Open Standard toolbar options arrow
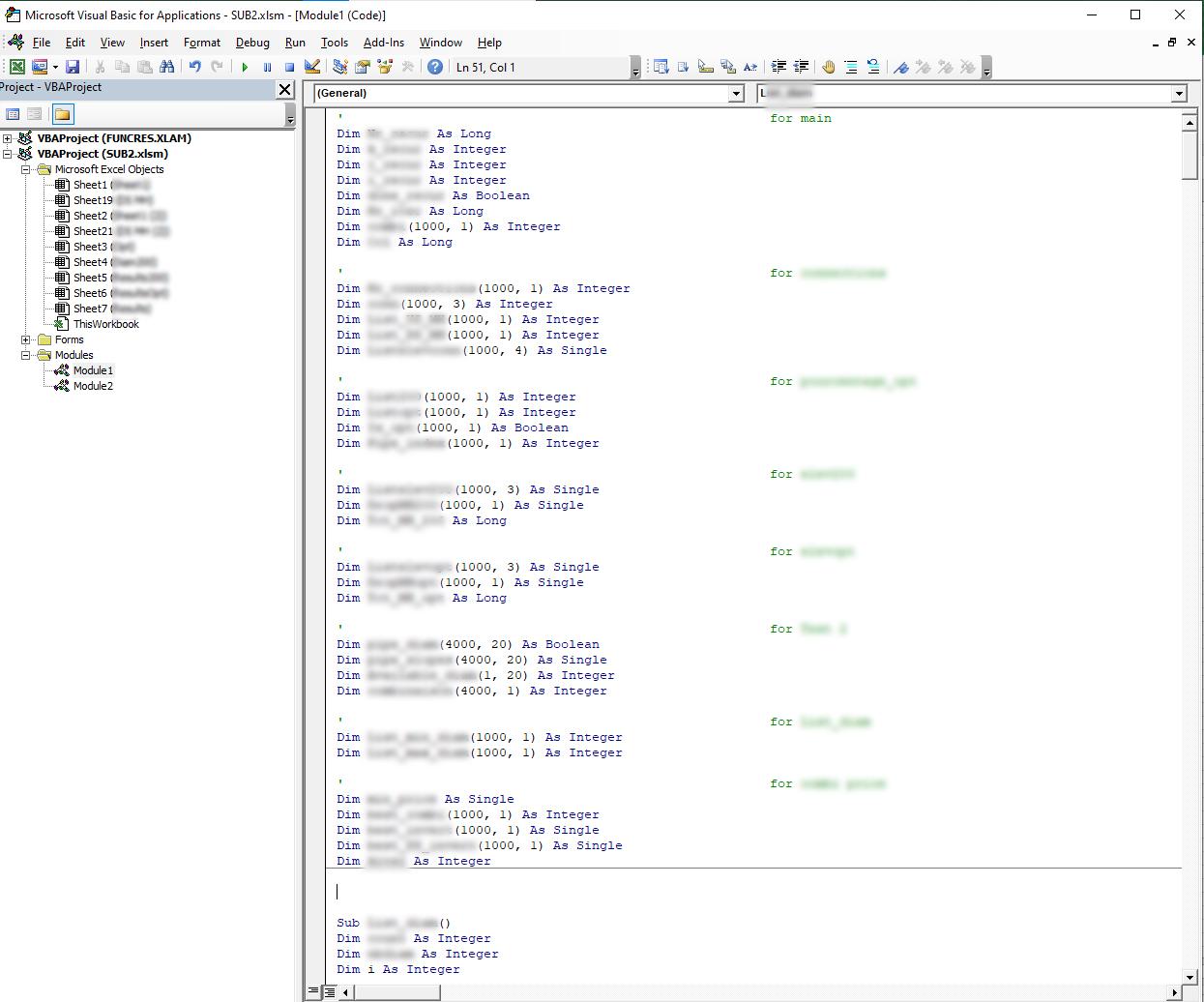 click(635, 68)
